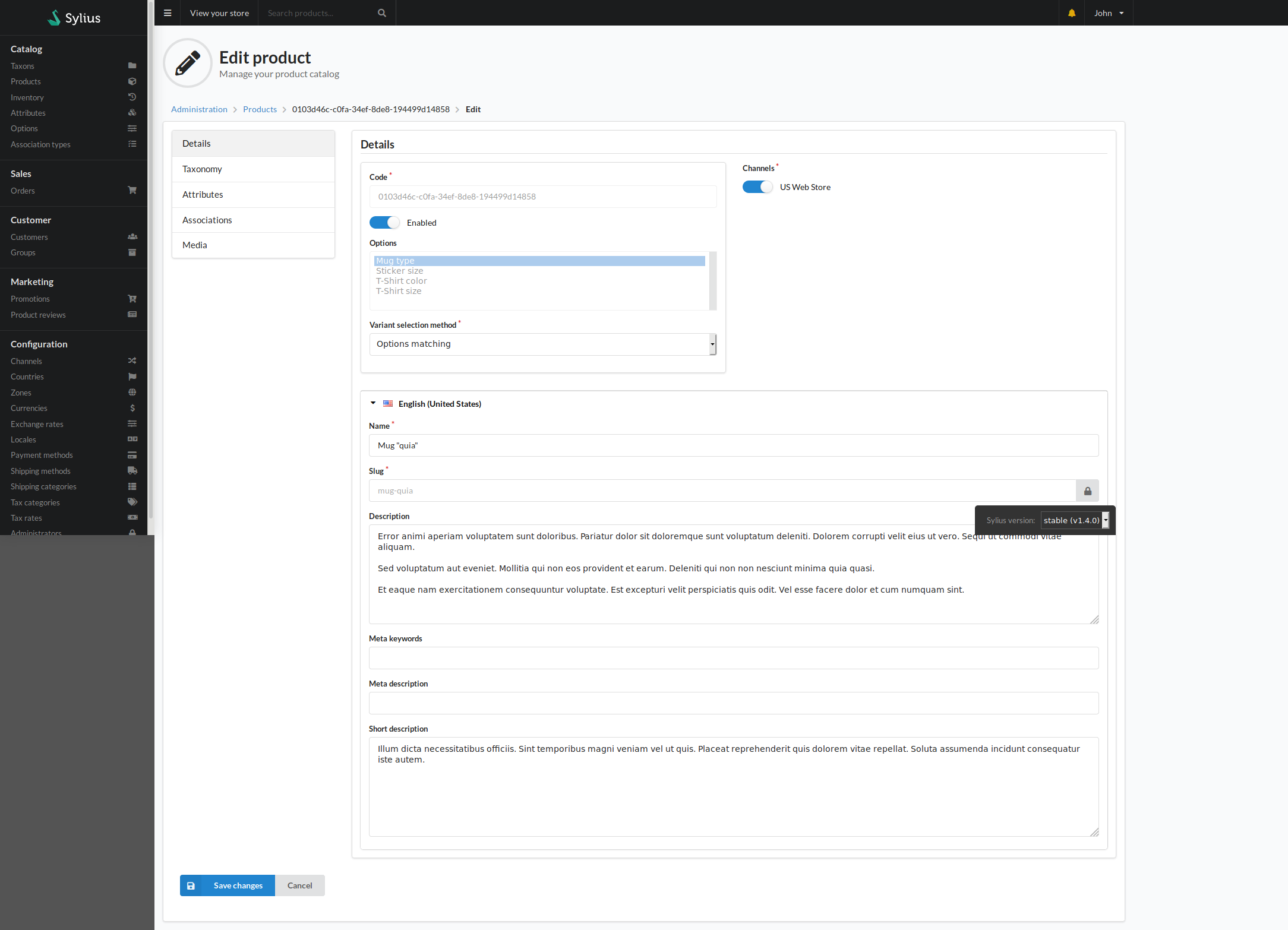The height and width of the screenshot is (930, 1288).
Task: Toggle the US Web Store channel switch
Action: click(x=757, y=187)
